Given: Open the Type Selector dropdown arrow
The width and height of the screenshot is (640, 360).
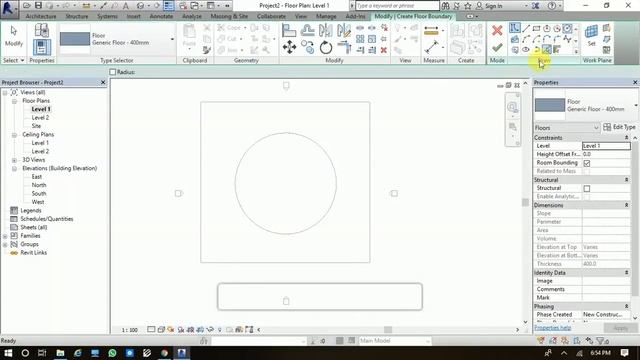Looking at the screenshot, I should point(172,40).
